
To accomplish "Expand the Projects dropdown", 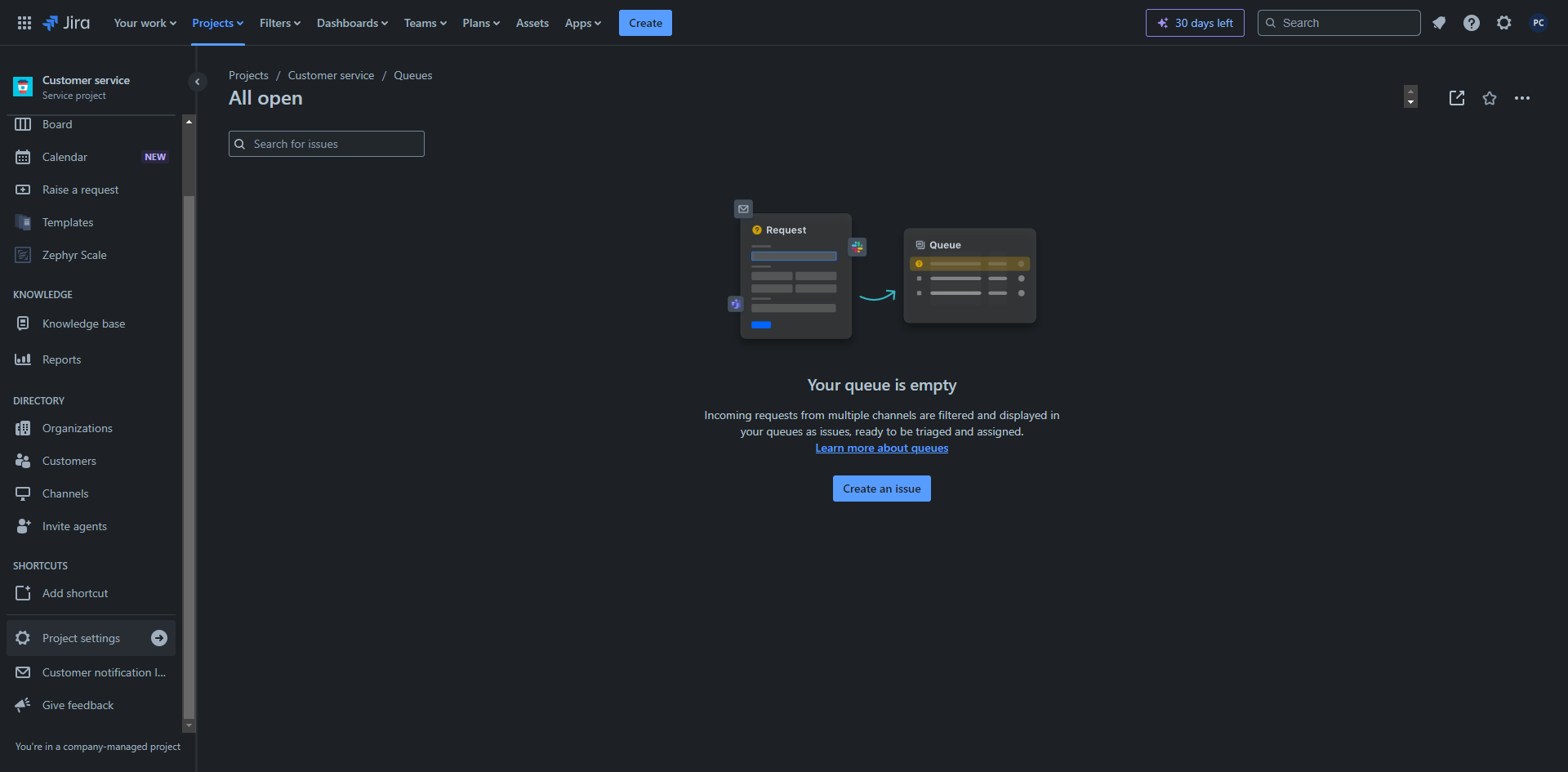I will click(218, 23).
